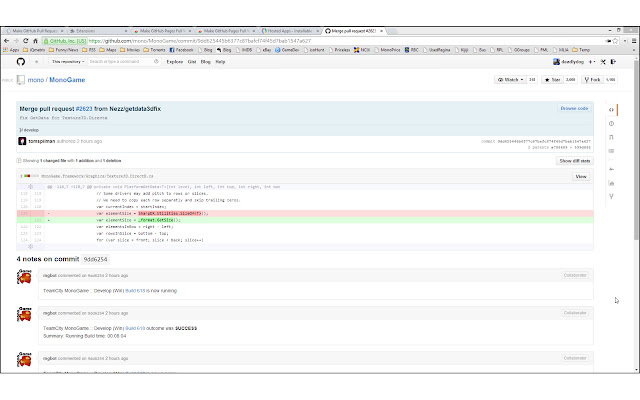This screenshot has height=400, width=640.
Task: Click the deleted elementSize diff line
Action: (x=305, y=213)
